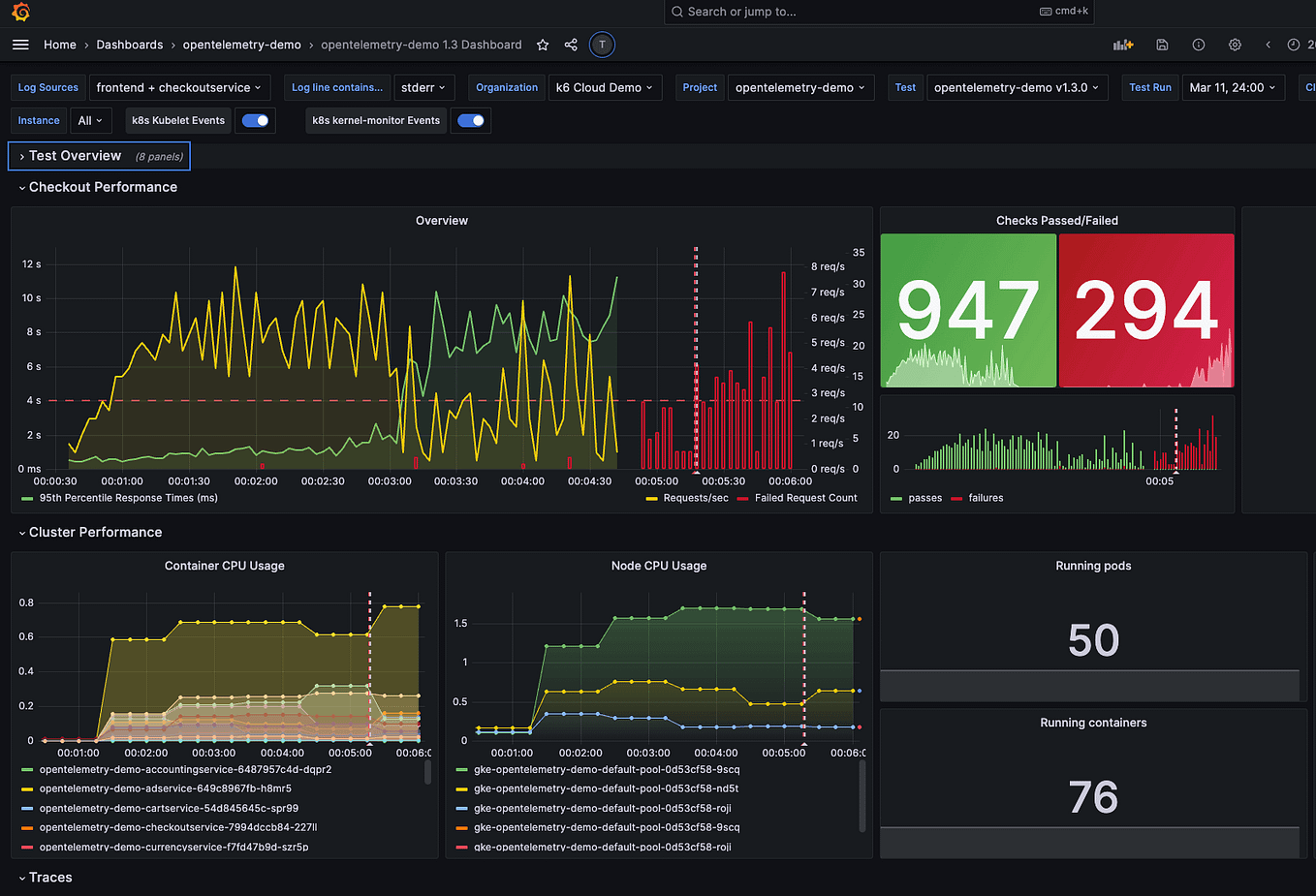This screenshot has width=1316, height=896.
Task: Click the user avatar circle in the breadcrumb
Action: click(601, 44)
